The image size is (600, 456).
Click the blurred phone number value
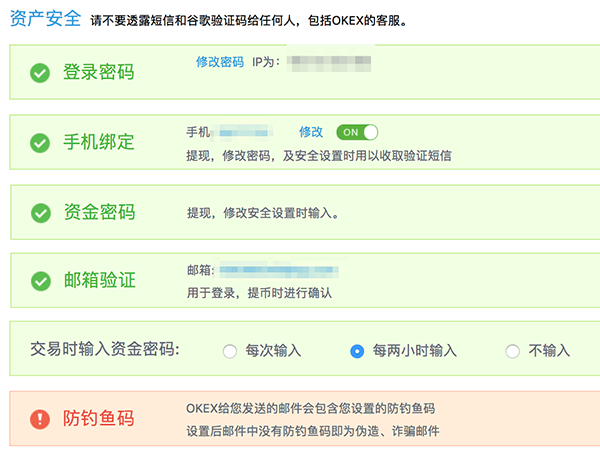[242, 133]
